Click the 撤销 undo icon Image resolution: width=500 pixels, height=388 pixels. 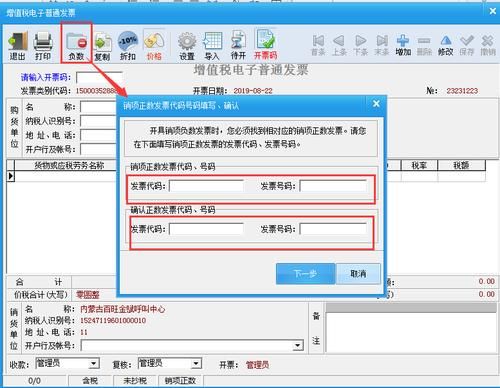[x=488, y=45]
